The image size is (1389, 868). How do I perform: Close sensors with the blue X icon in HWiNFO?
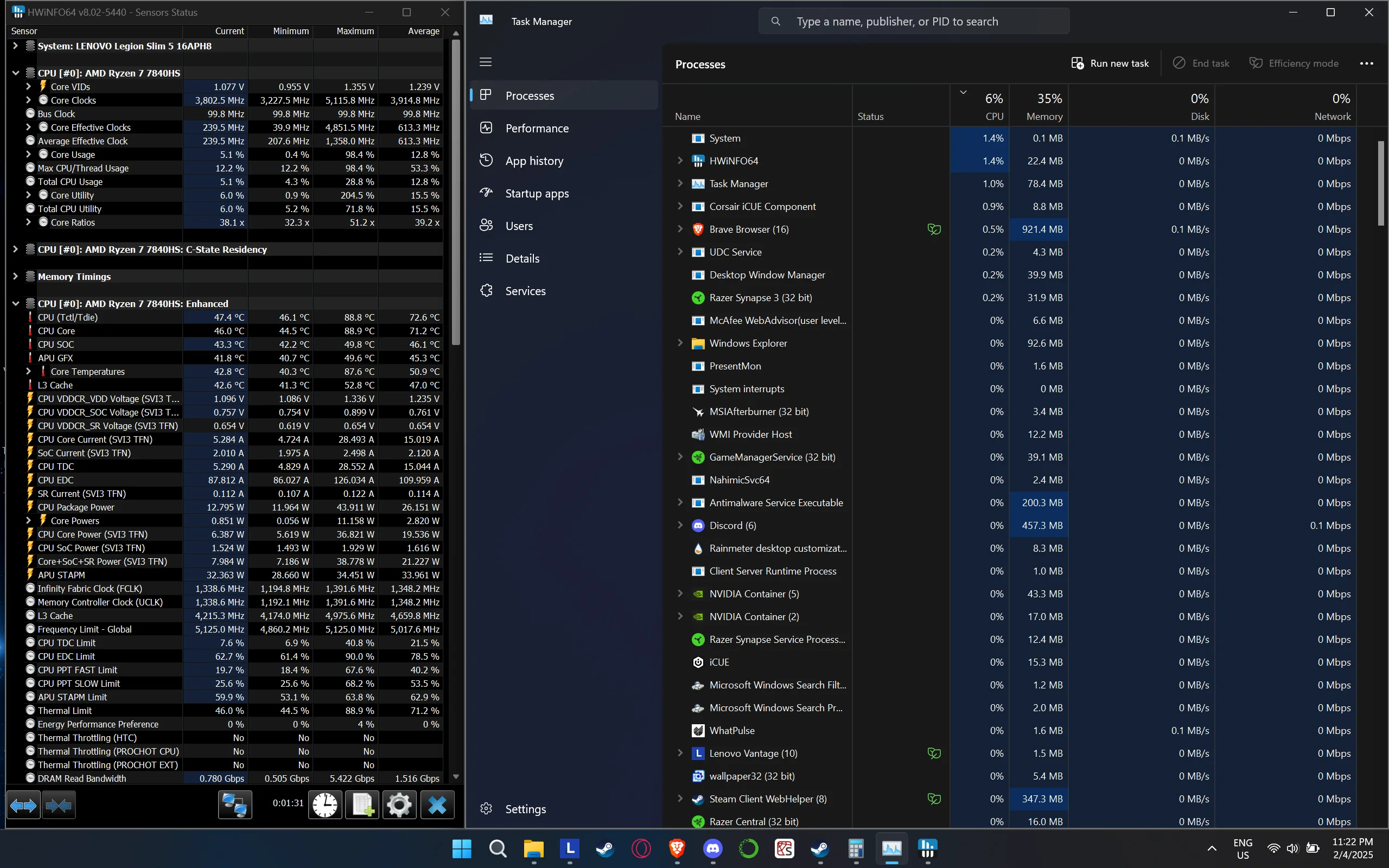click(437, 805)
